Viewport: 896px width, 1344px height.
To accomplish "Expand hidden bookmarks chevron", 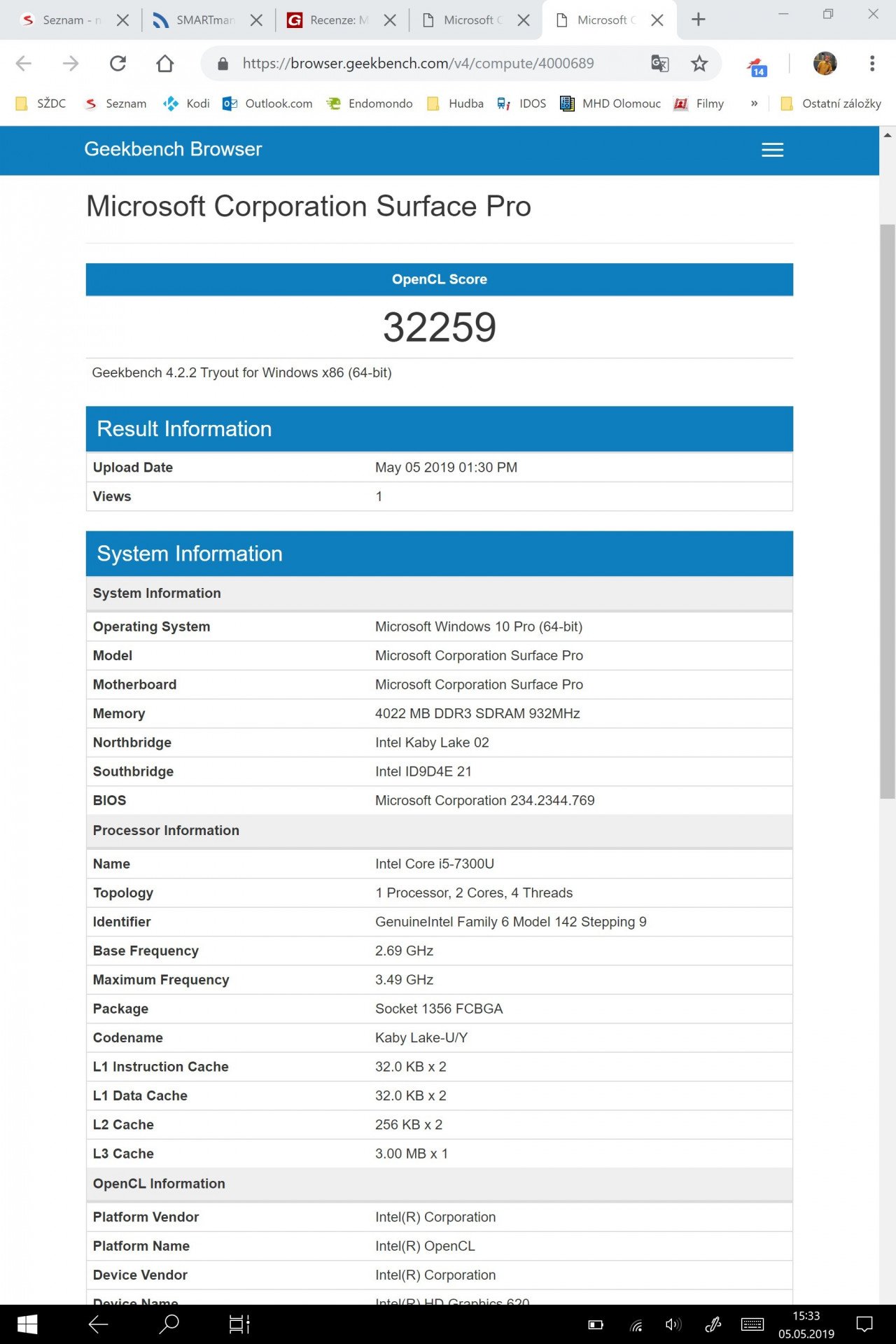I will pos(754,104).
